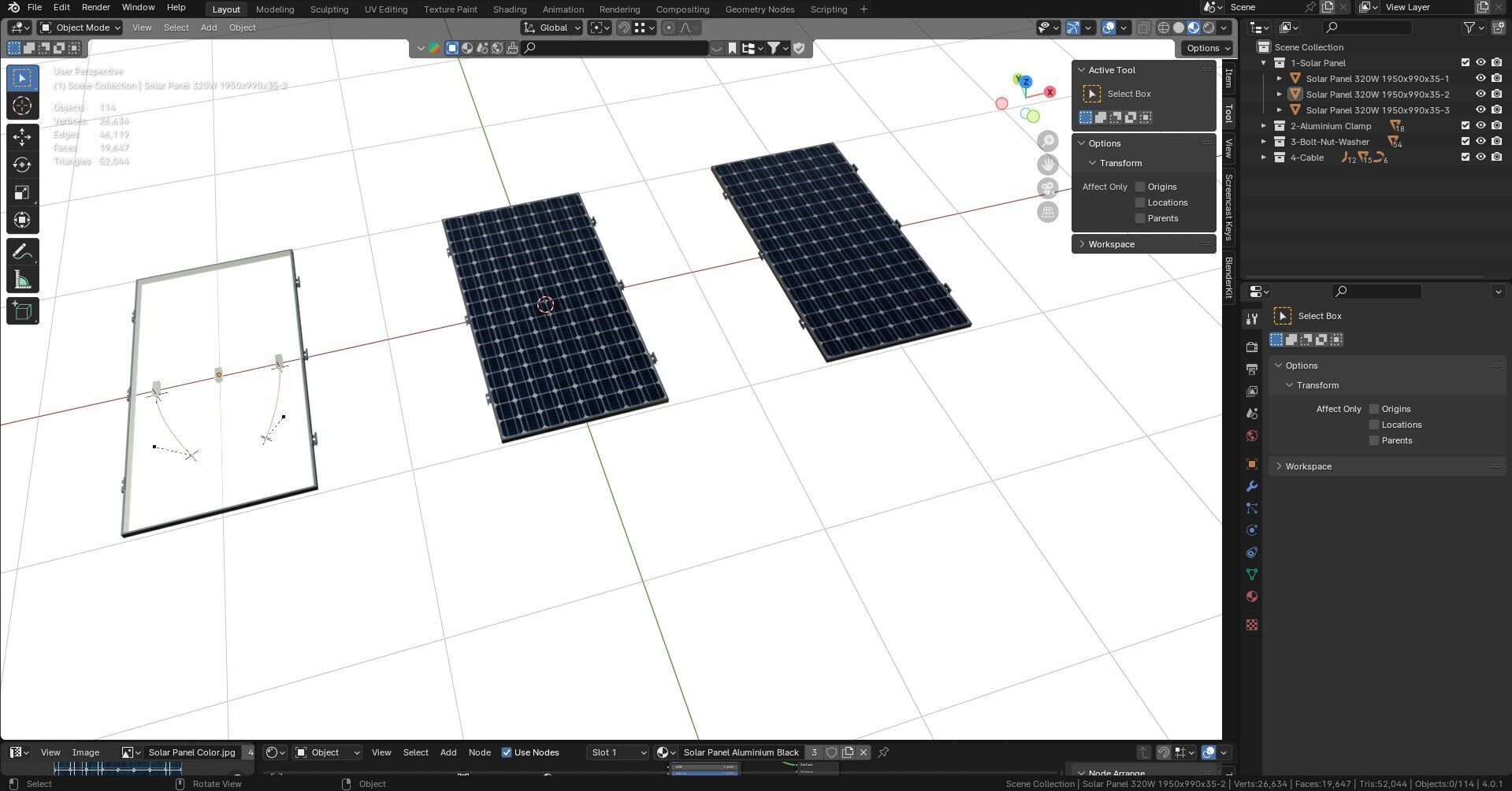The height and width of the screenshot is (791, 1512).
Task: Check Parents in Properties editor Transform options
Action: tap(1374, 440)
